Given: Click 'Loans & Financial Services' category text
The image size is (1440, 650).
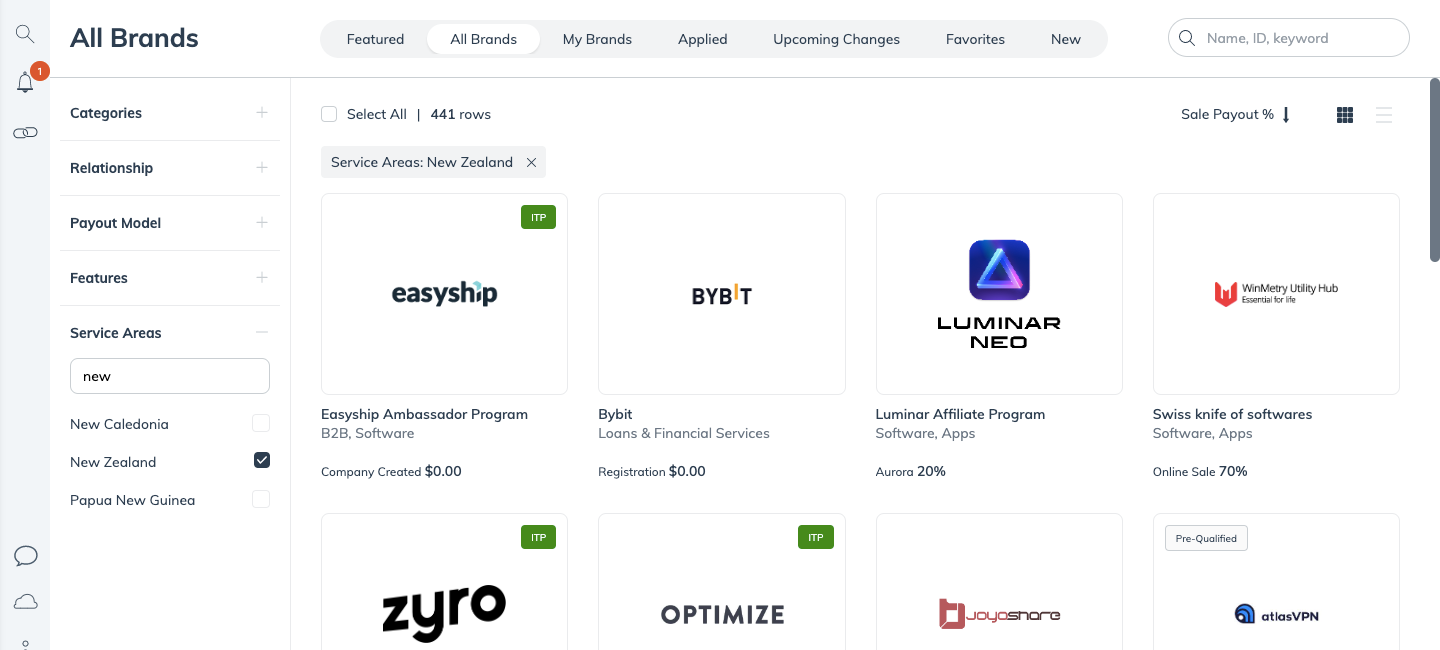Looking at the screenshot, I should tap(684, 433).
